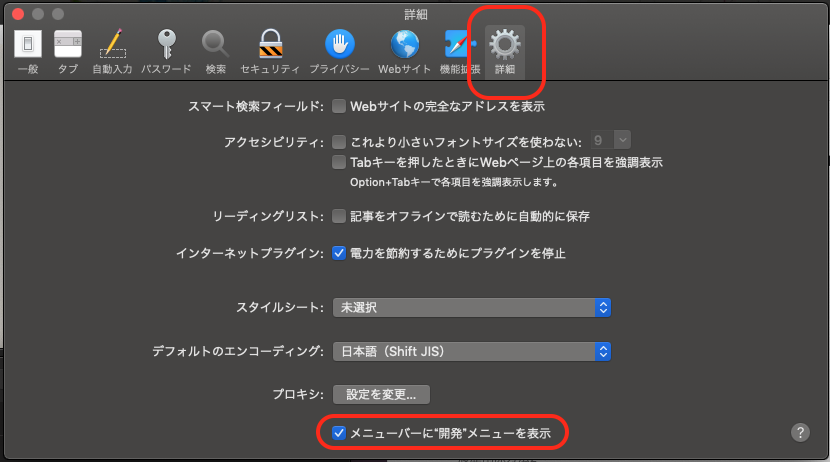Open the プライバシー (Privacy) pane
Screen dimensions: 830x462
(339, 51)
